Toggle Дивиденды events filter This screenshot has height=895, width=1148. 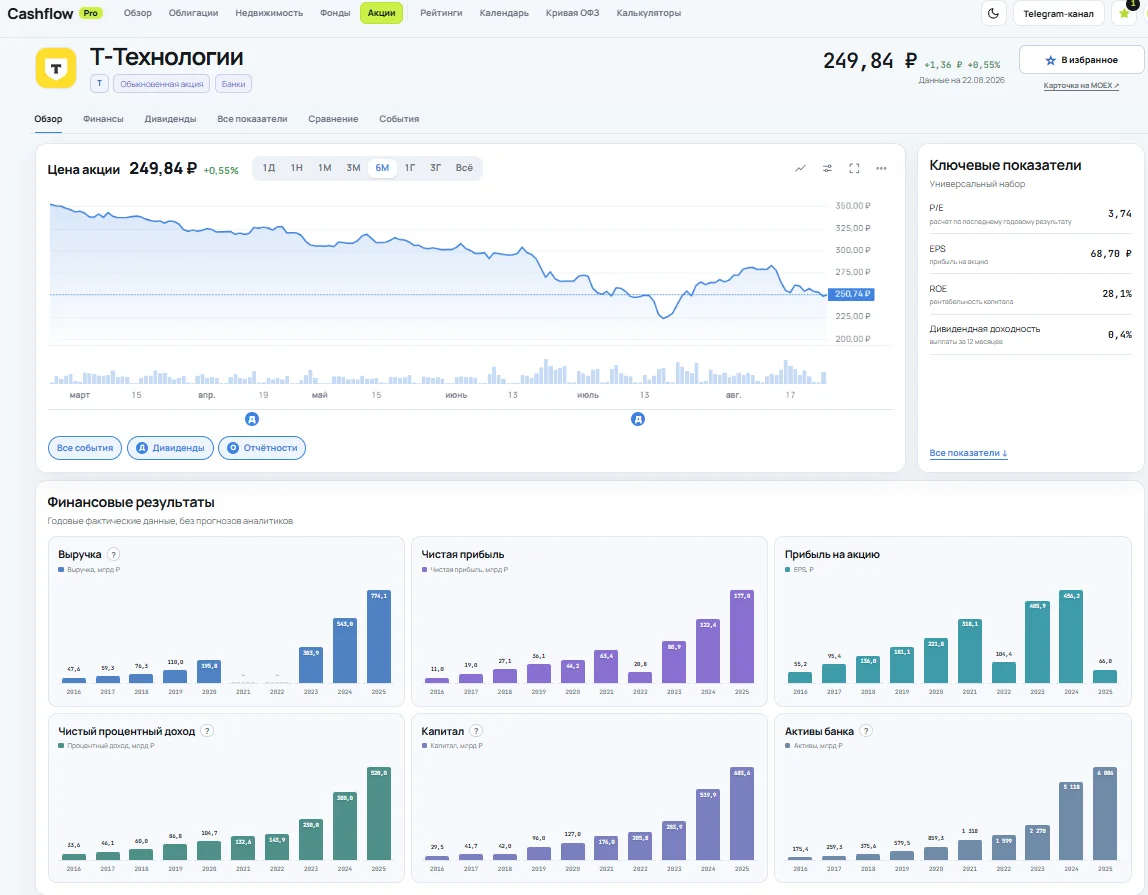click(x=171, y=448)
